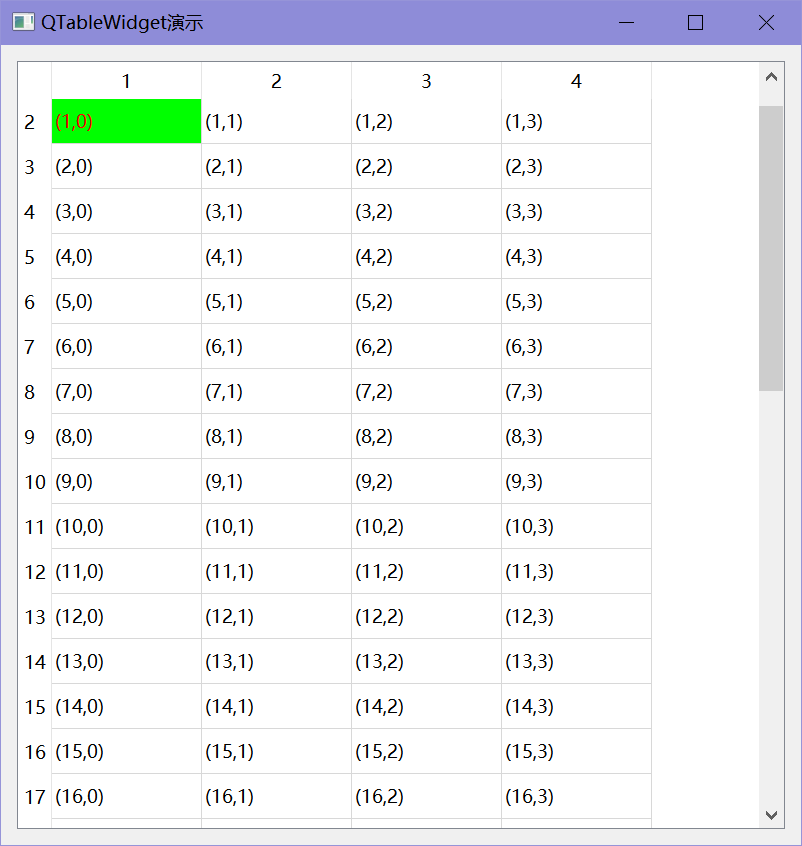Image resolution: width=802 pixels, height=846 pixels.
Task: Click column header 2
Action: click(276, 81)
